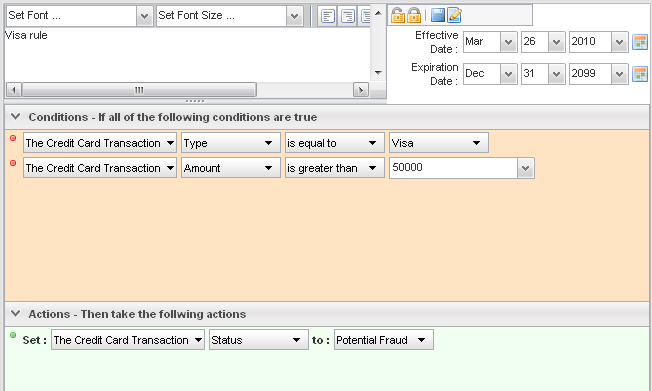Click the dotted panel splitter handle

pyautogui.click(x=195, y=101)
